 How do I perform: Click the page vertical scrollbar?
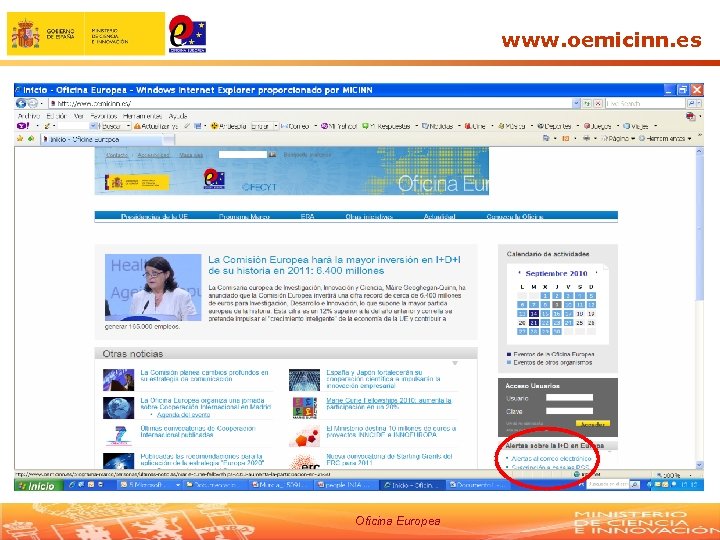699,308
